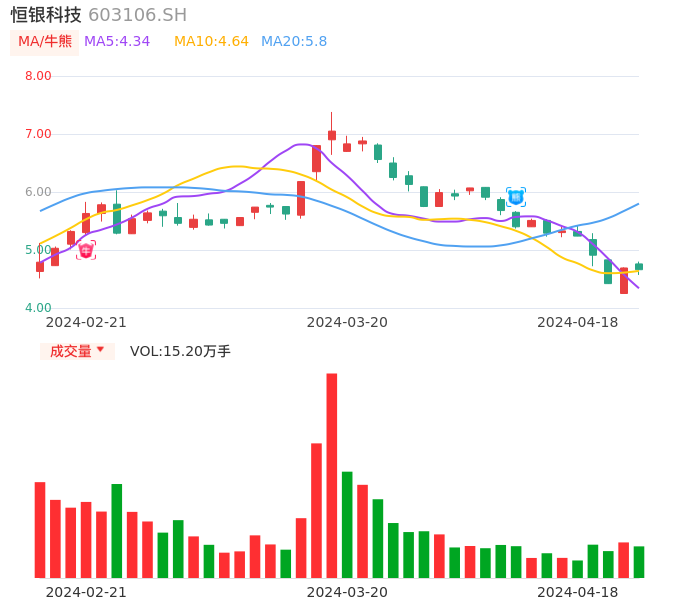Viewport: 686px width, 606px height.
Task: Click the red bull signal marker icon
Action: coord(86,250)
